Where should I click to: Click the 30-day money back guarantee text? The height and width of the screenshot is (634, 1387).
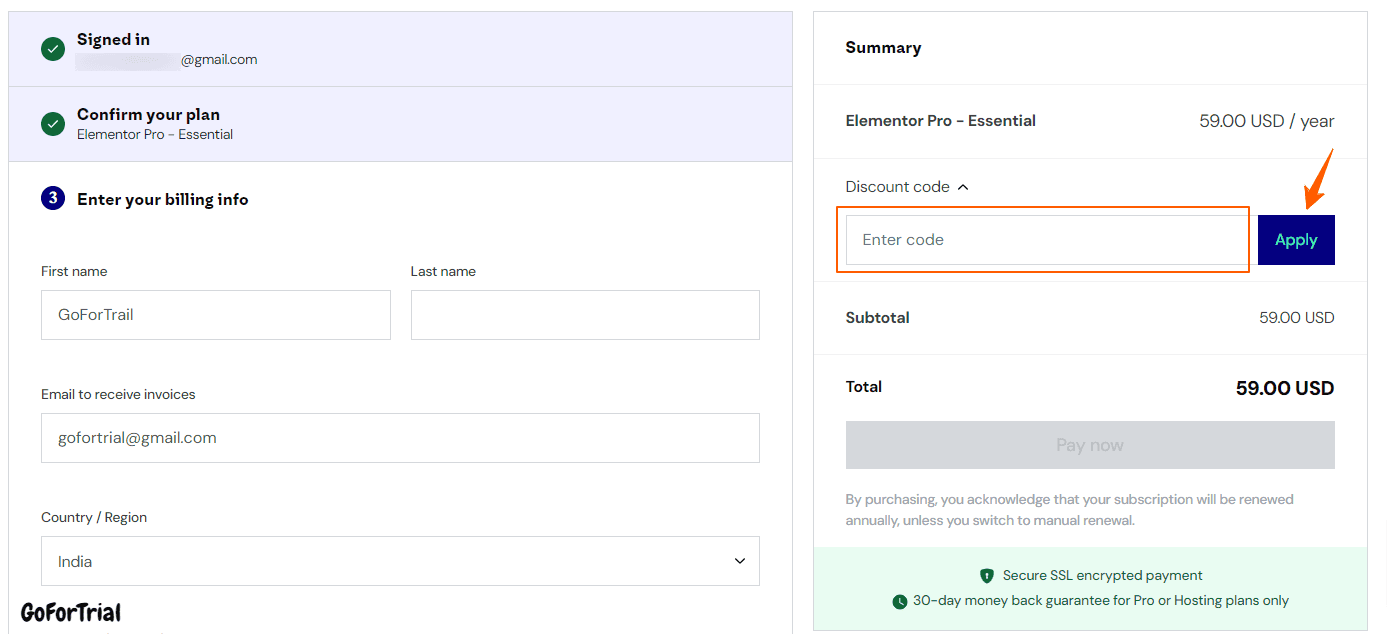(1101, 601)
